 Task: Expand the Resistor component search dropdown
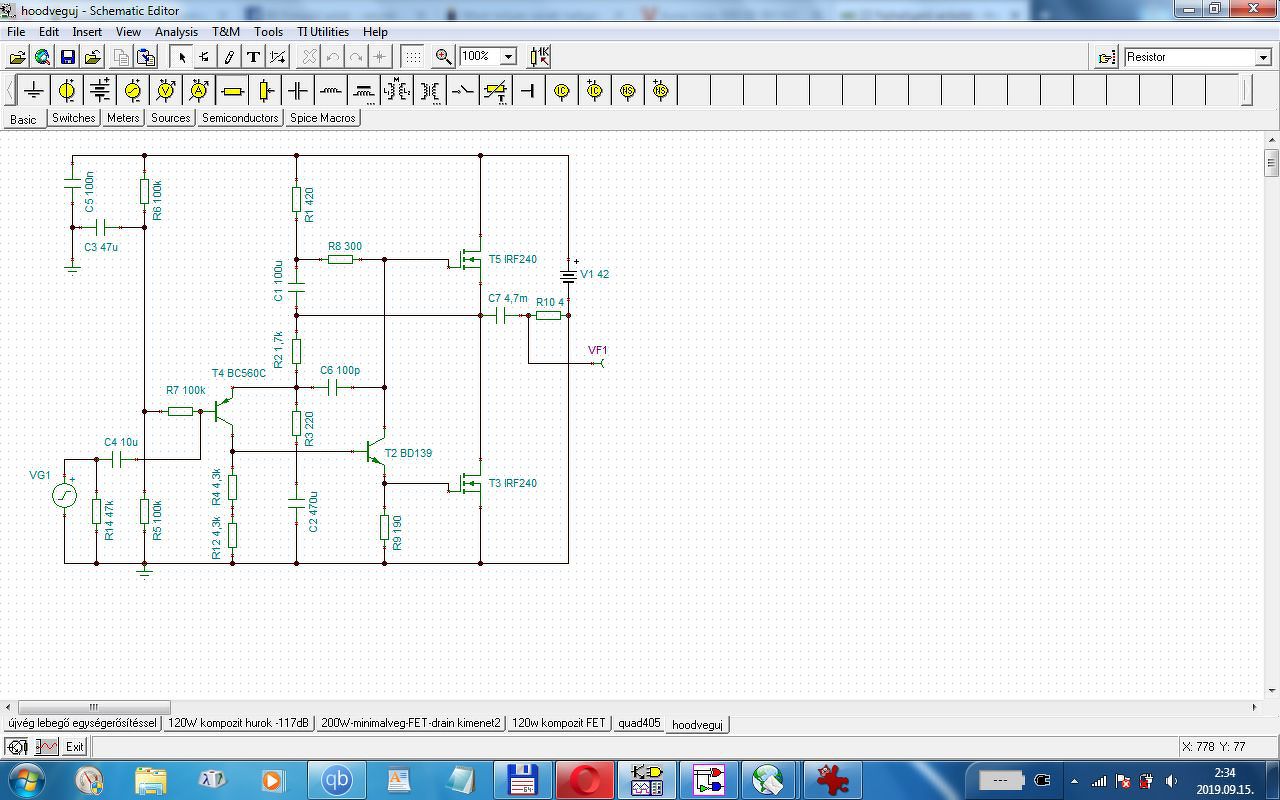click(1263, 58)
